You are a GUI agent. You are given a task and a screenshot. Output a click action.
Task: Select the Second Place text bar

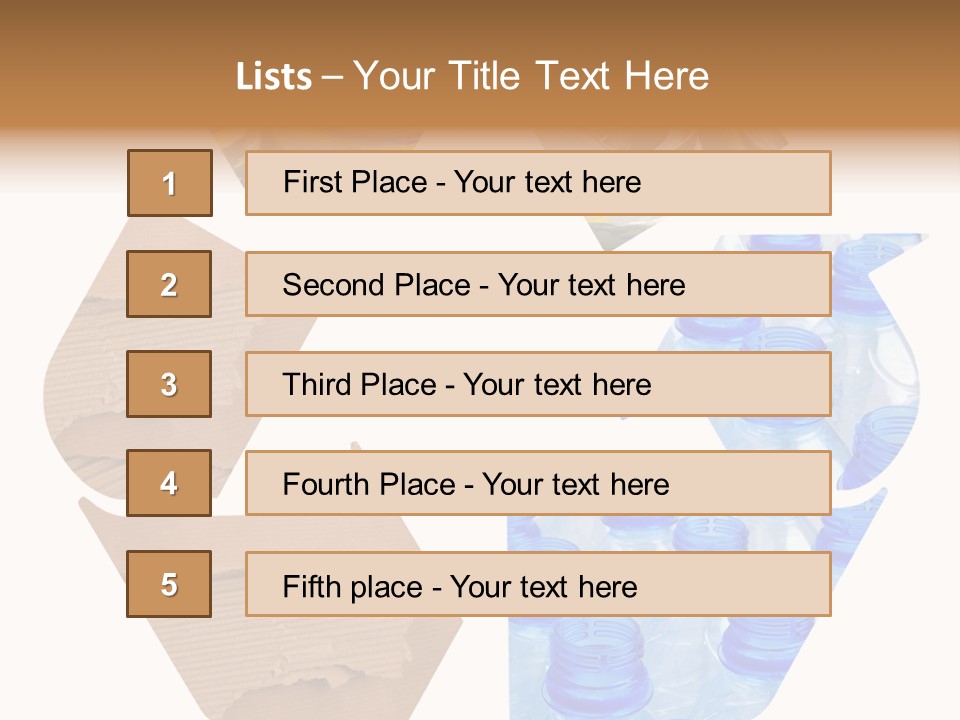click(x=538, y=284)
